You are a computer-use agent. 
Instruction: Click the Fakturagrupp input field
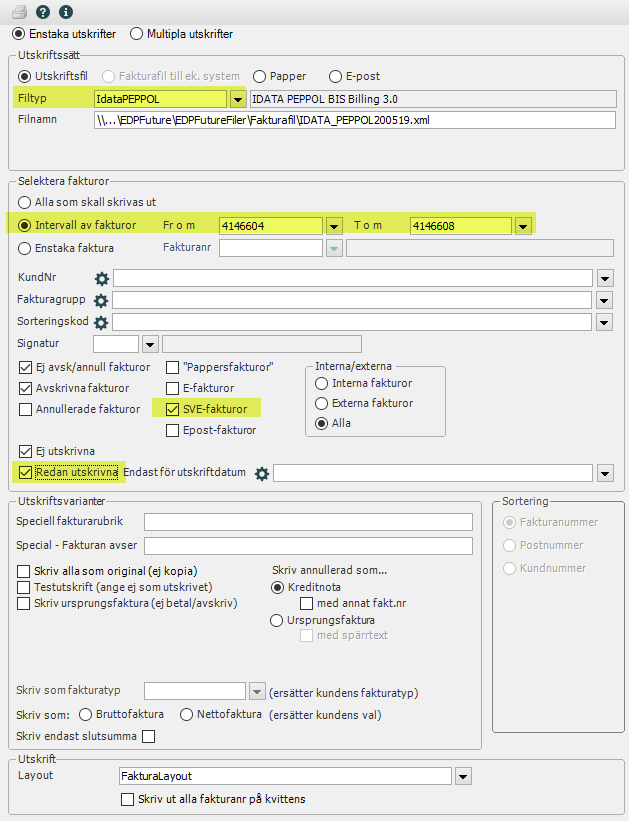[x=352, y=301]
